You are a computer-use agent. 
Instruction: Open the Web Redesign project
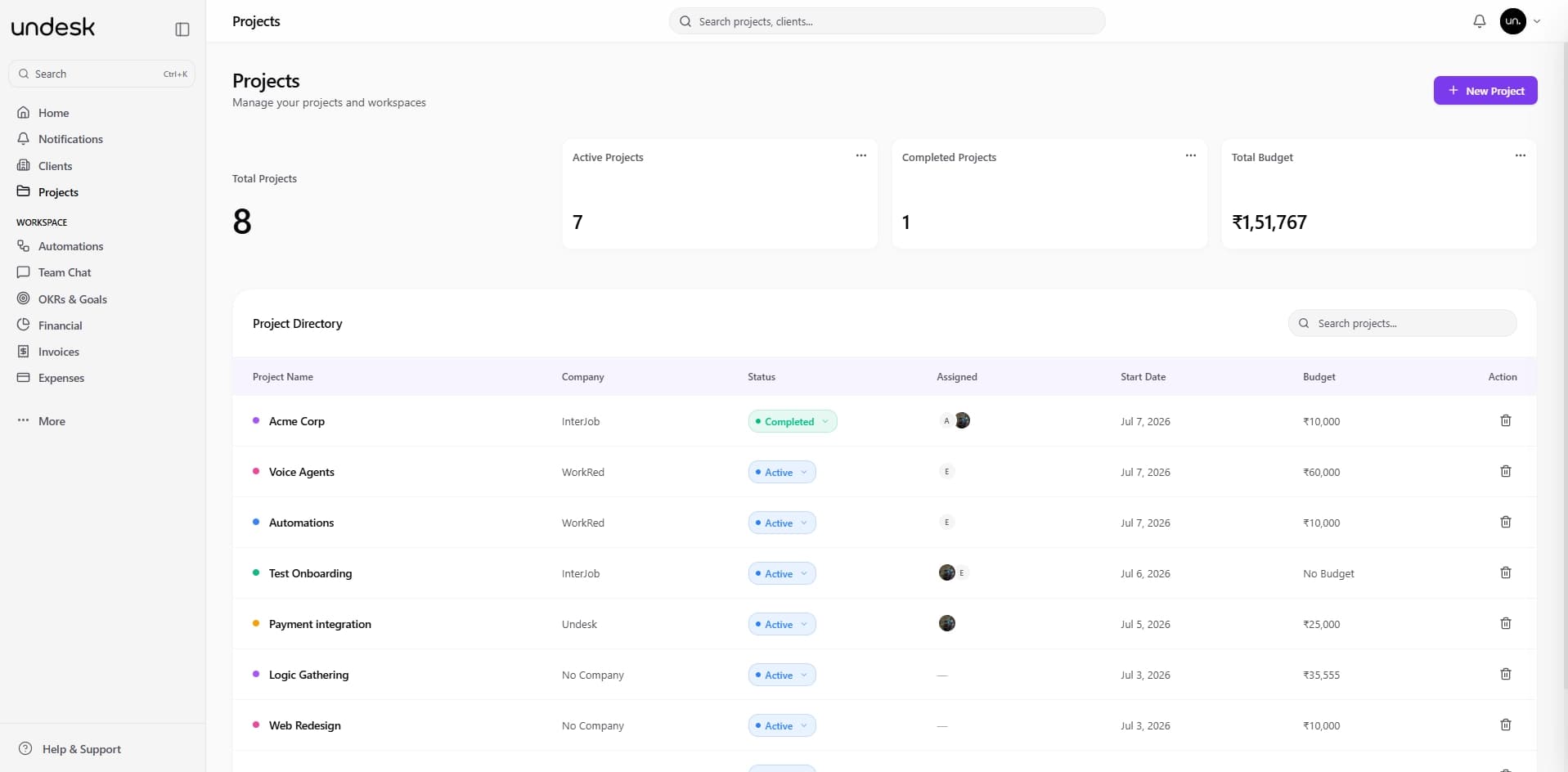tap(305, 725)
